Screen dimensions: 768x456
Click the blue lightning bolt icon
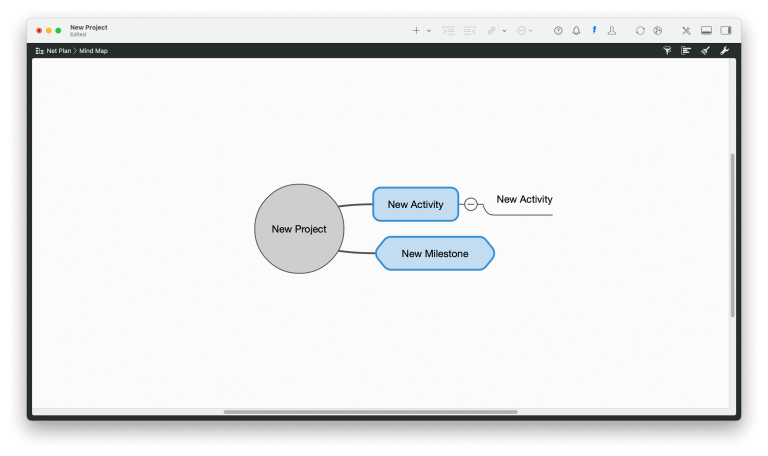click(x=594, y=30)
